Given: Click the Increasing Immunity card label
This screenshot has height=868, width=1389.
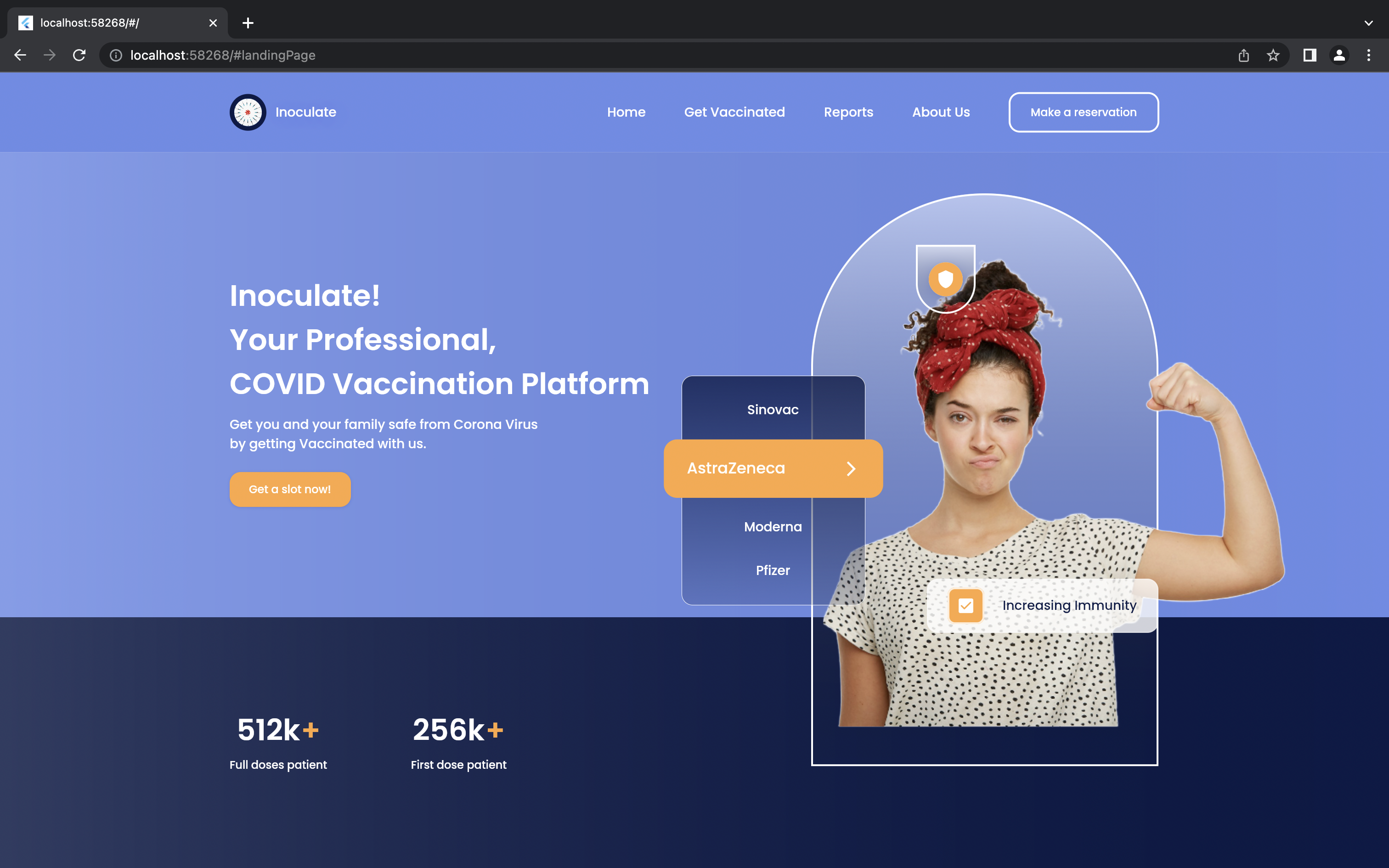Looking at the screenshot, I should [1069, 605].
